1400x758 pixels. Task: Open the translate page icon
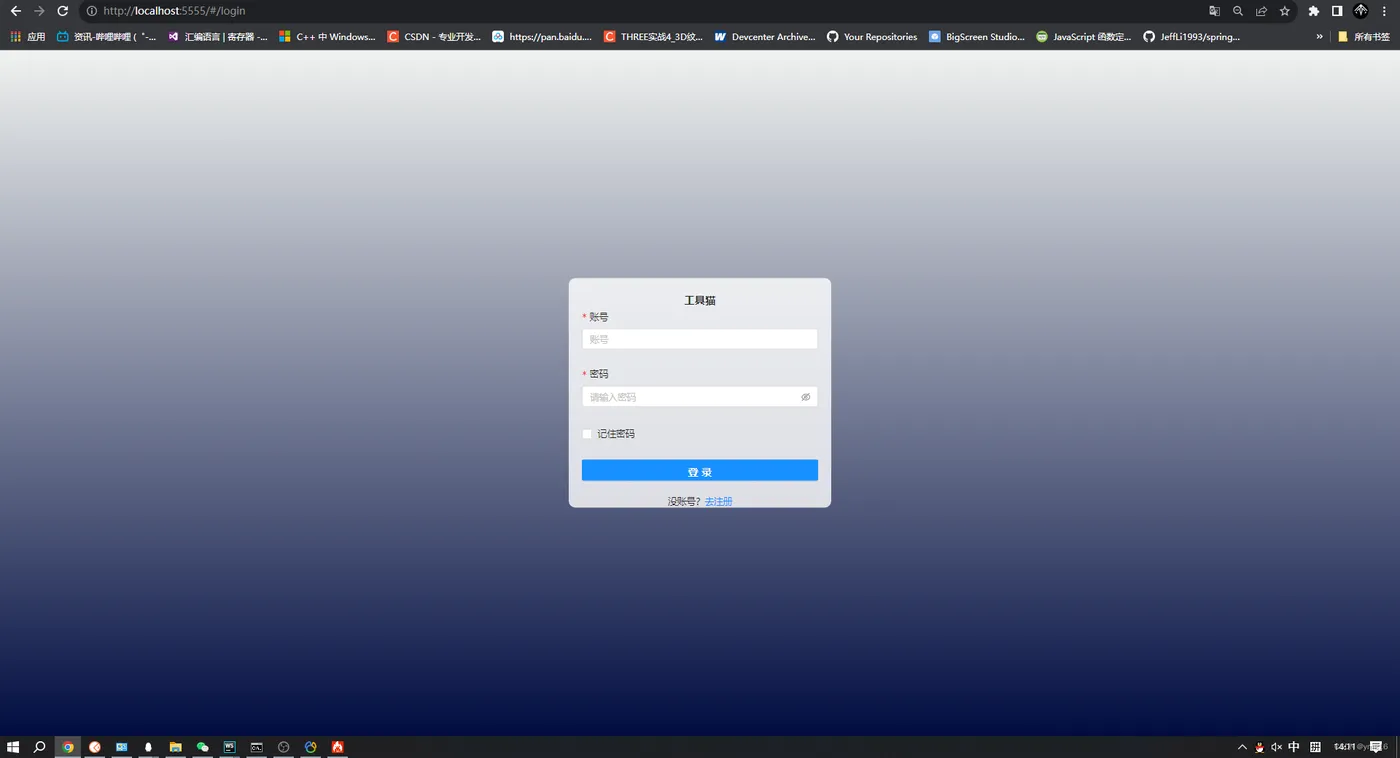coord(1214,11)
